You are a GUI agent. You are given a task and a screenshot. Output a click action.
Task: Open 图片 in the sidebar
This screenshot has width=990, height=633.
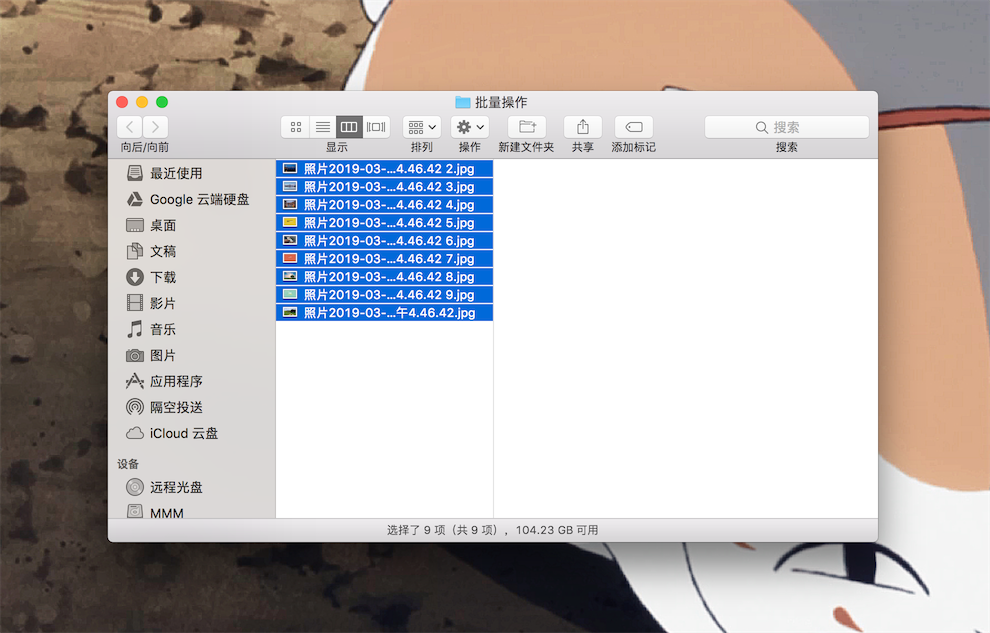[x=192, y=355]
